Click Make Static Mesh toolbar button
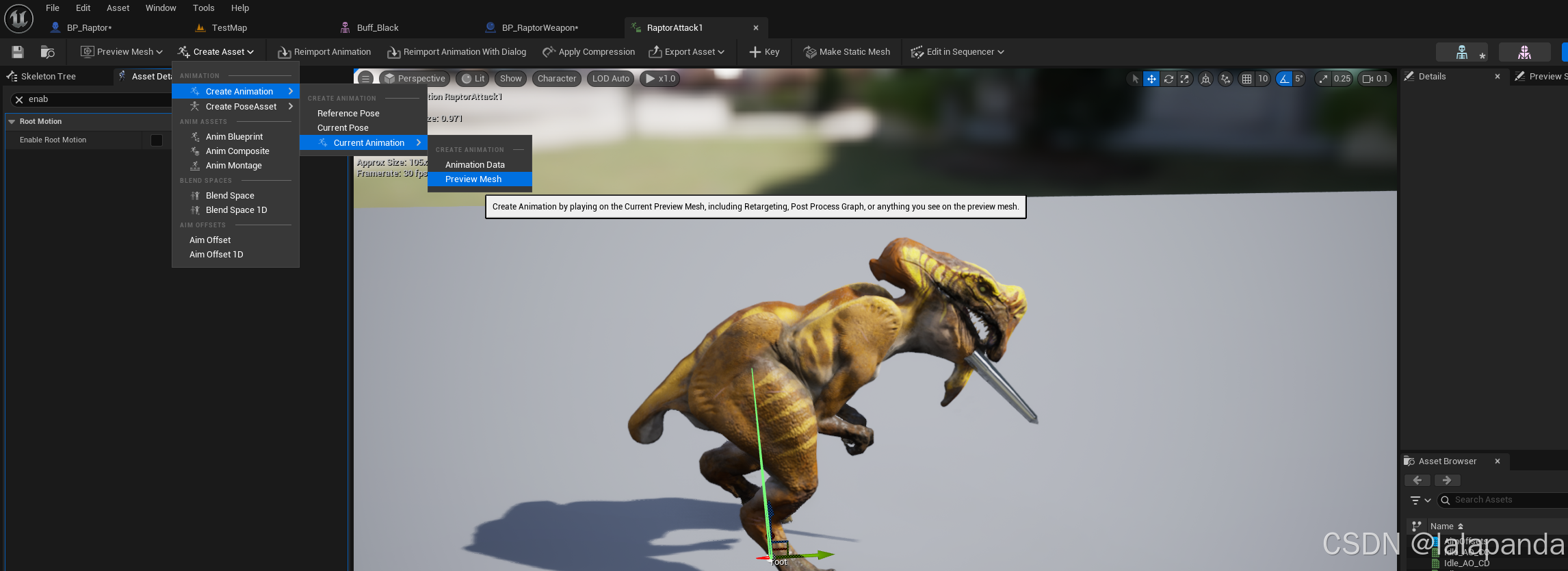Image resolution: width=1568 pixels, height=571 pixels. pos(847,52)
